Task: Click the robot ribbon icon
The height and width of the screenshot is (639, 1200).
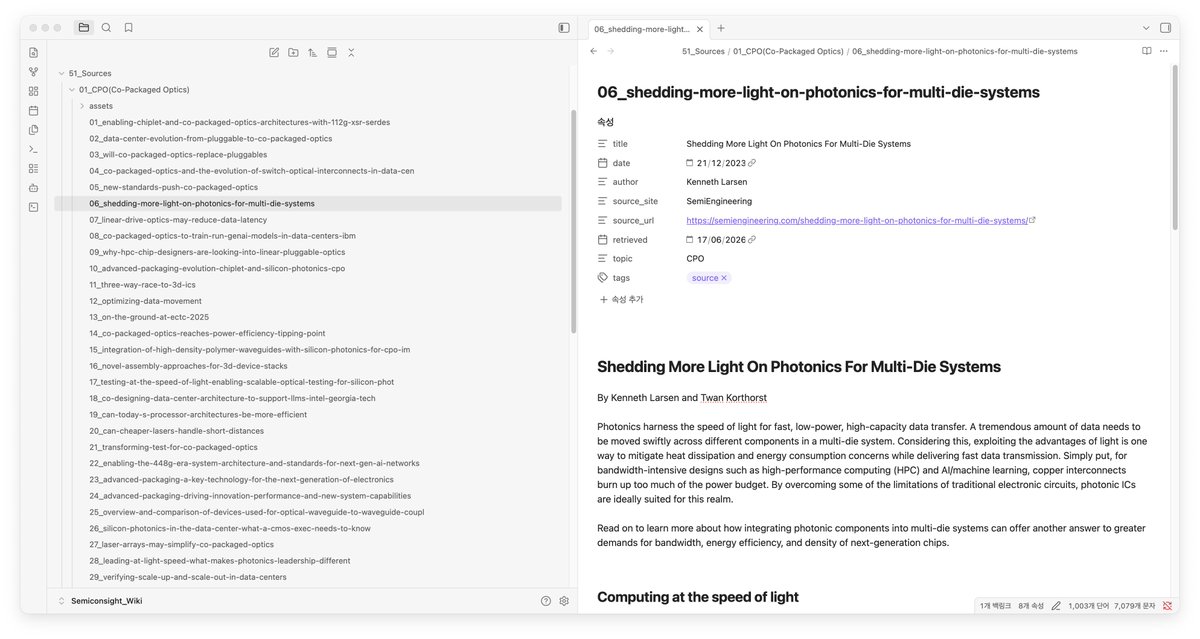Action: (x=33, y=187)
